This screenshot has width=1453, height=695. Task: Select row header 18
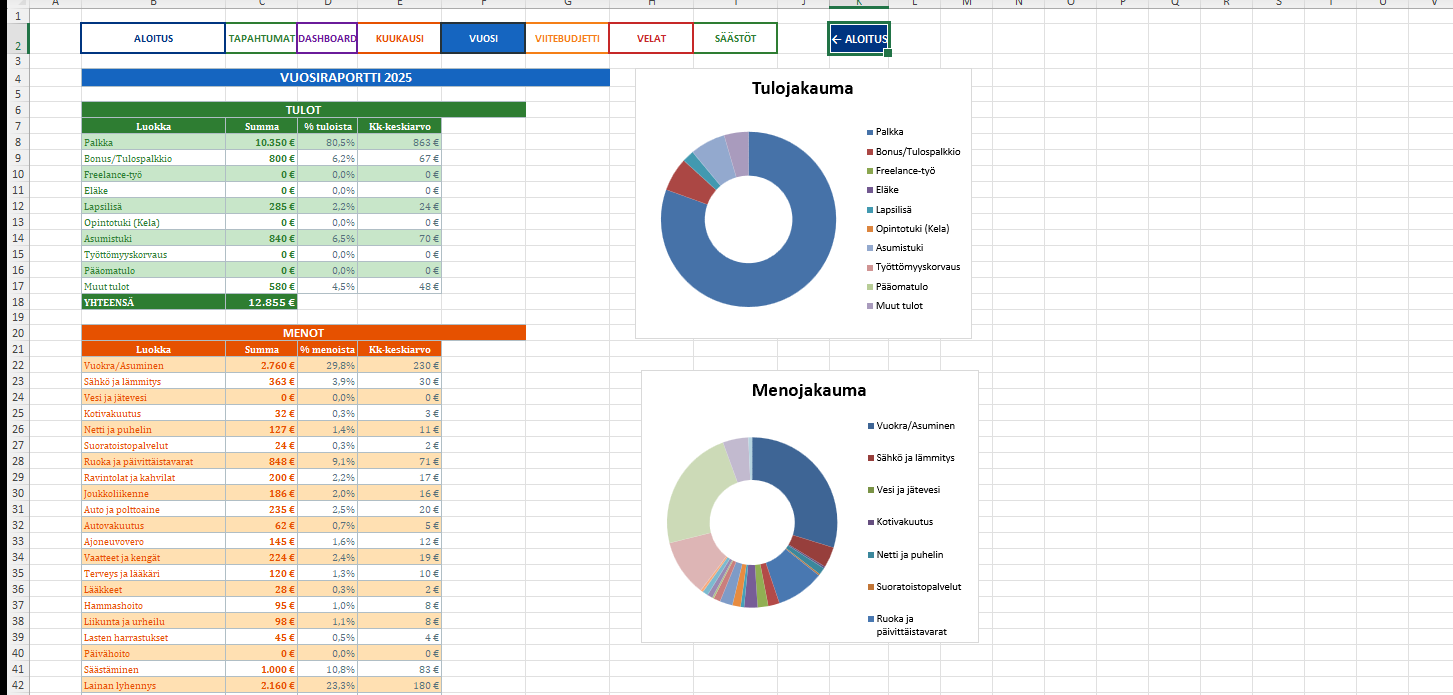coord(15,302)
